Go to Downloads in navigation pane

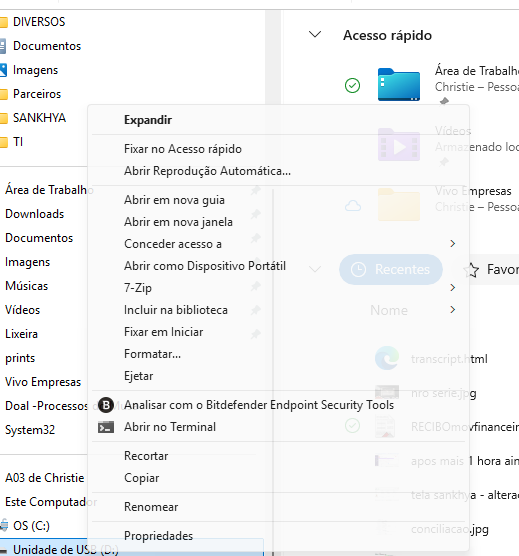click(x=34, y=214)
